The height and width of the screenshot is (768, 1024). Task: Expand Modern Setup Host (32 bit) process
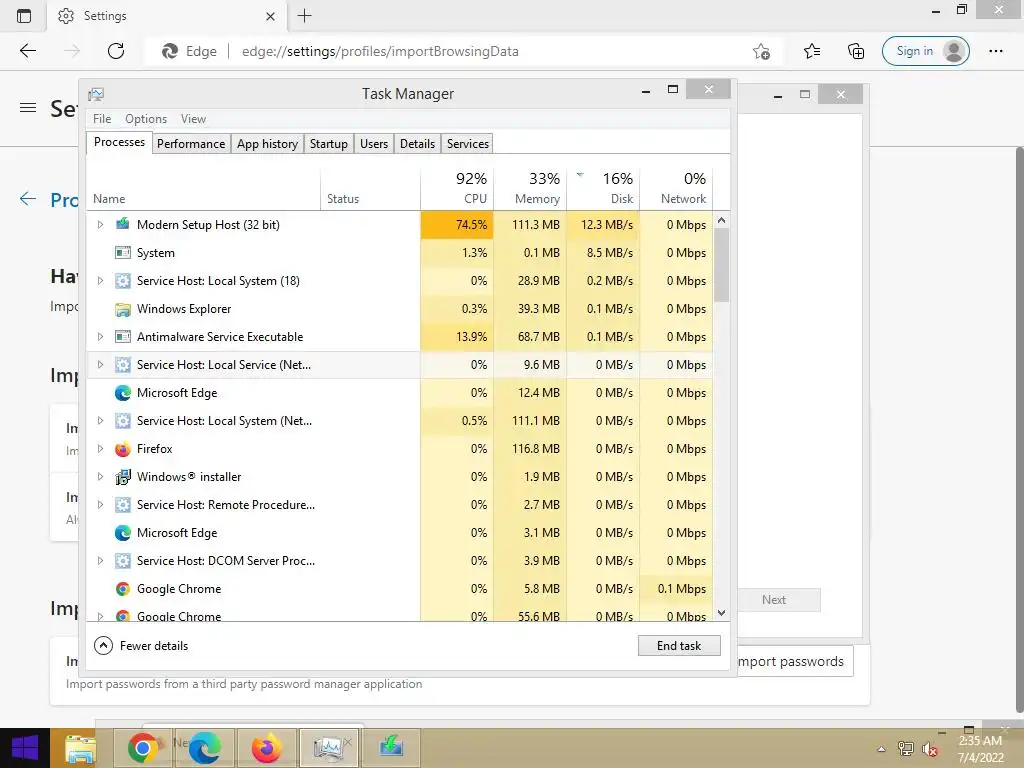100,225
